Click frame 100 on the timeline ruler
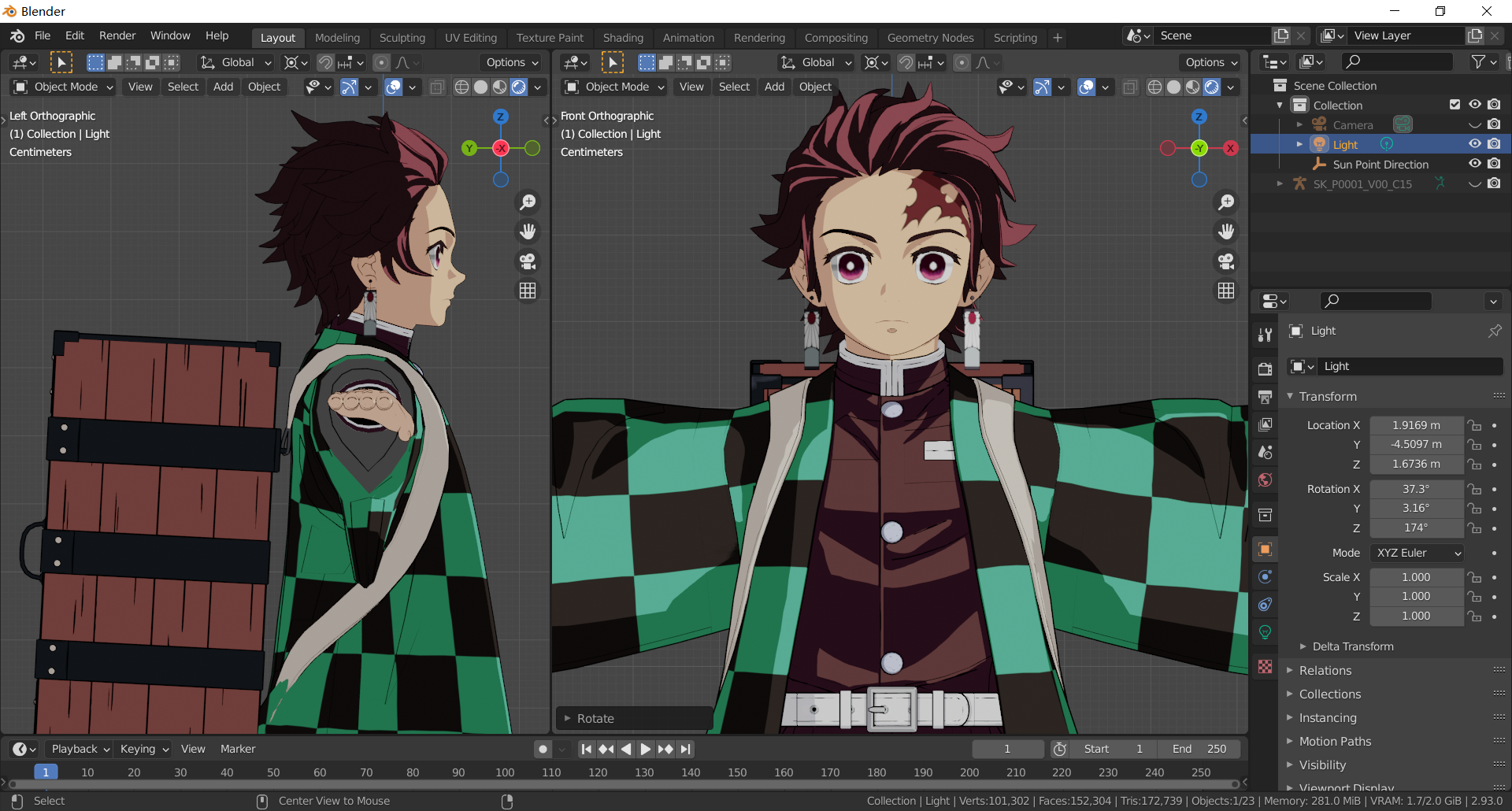Image resolution: width=1512 pixels, height=811 pixels. [x=505, y=772]
